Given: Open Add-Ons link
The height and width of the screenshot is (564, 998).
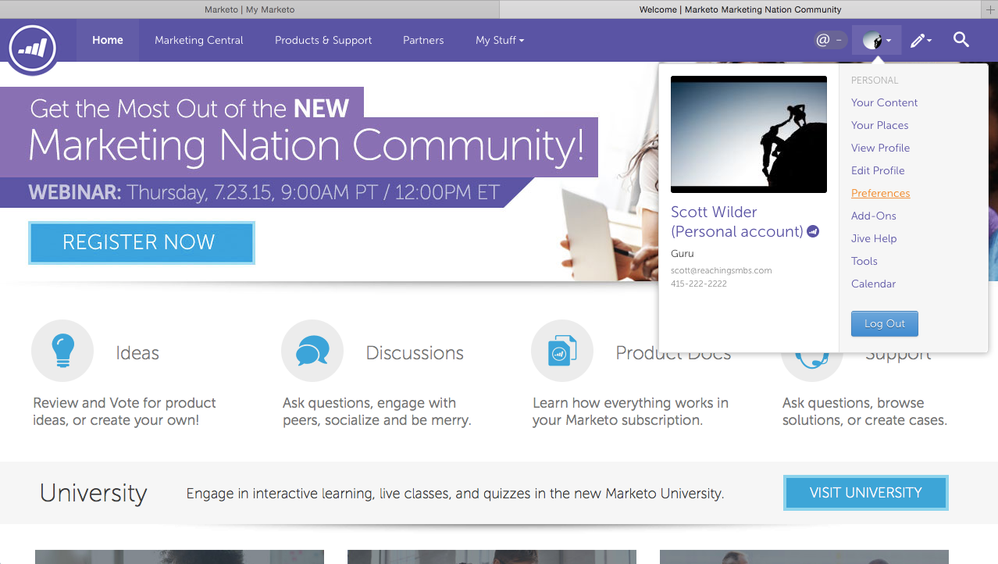Looking at the screenshot, I should pos(873,216).
